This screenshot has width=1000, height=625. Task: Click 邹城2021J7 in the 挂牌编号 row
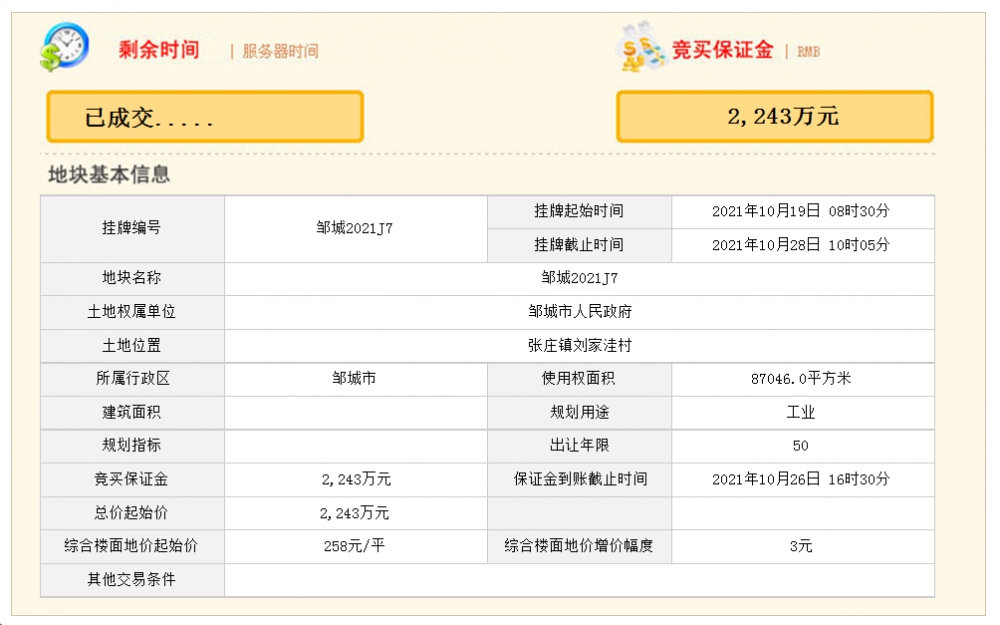355,228
